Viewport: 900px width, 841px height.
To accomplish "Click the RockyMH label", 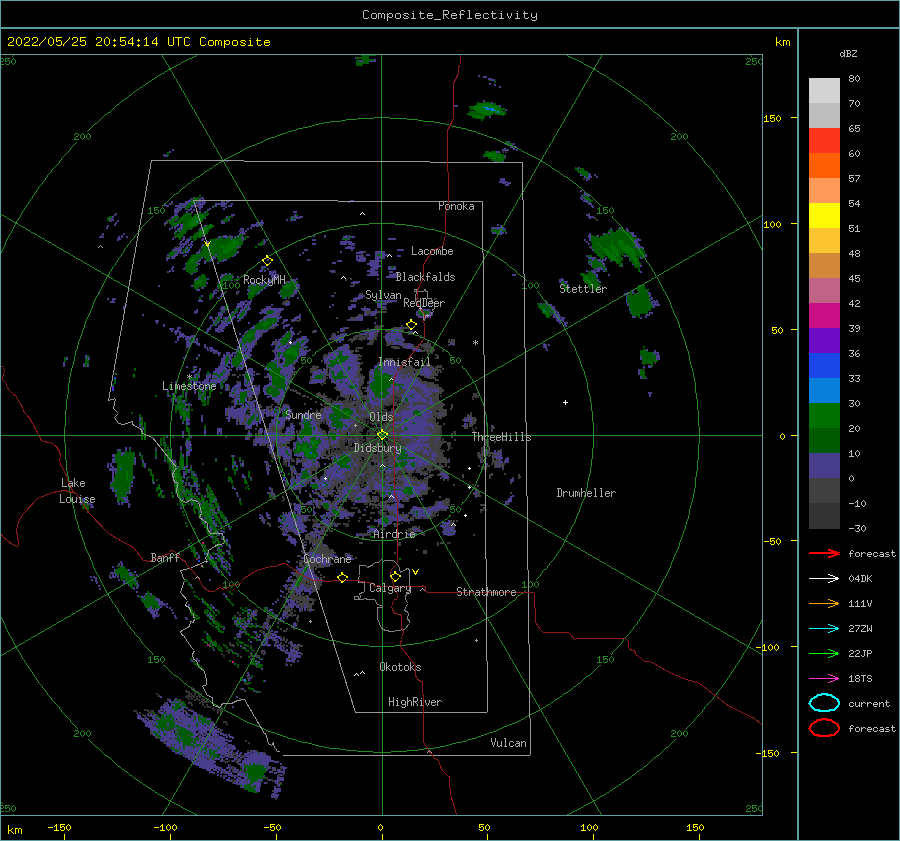I will click(x=264, y=280).
